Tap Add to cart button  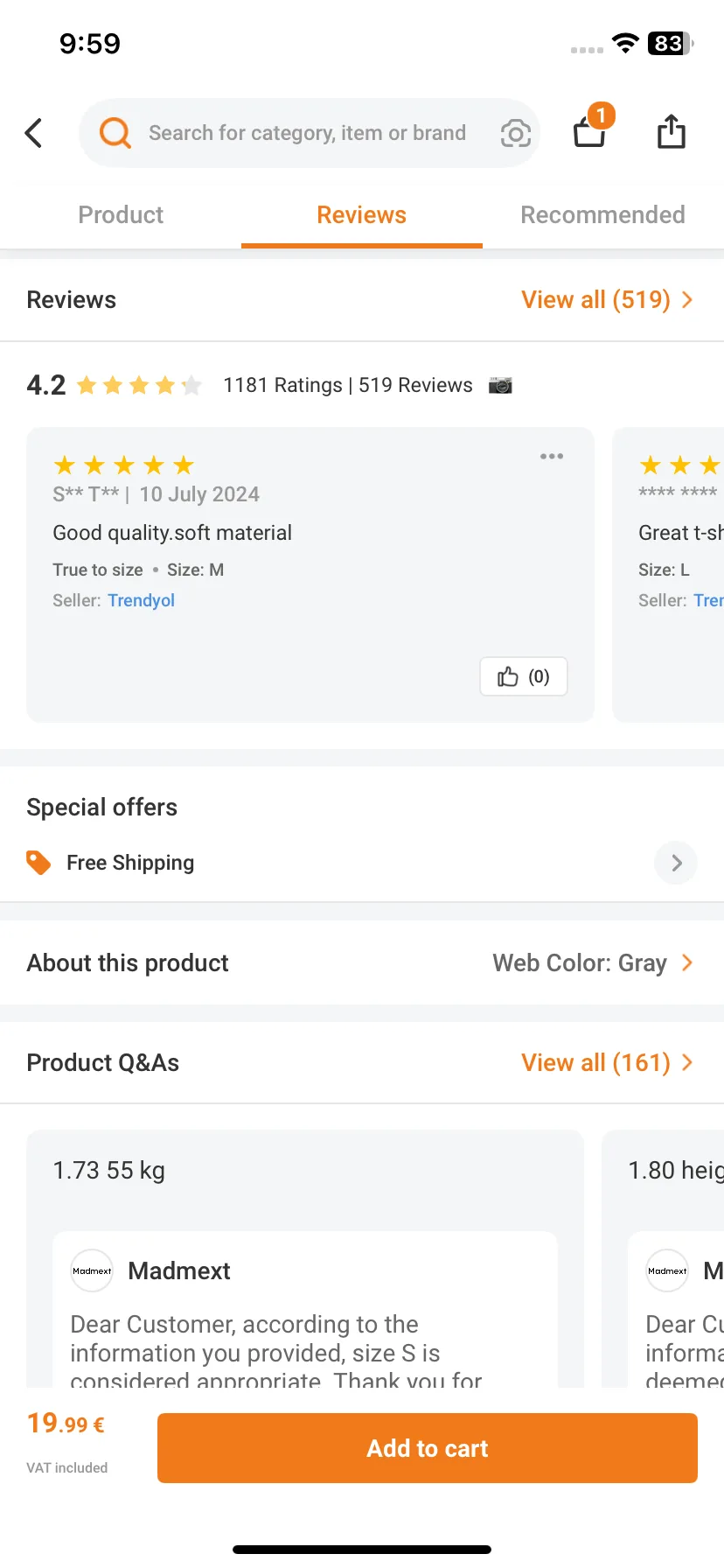coord(428,1448)
